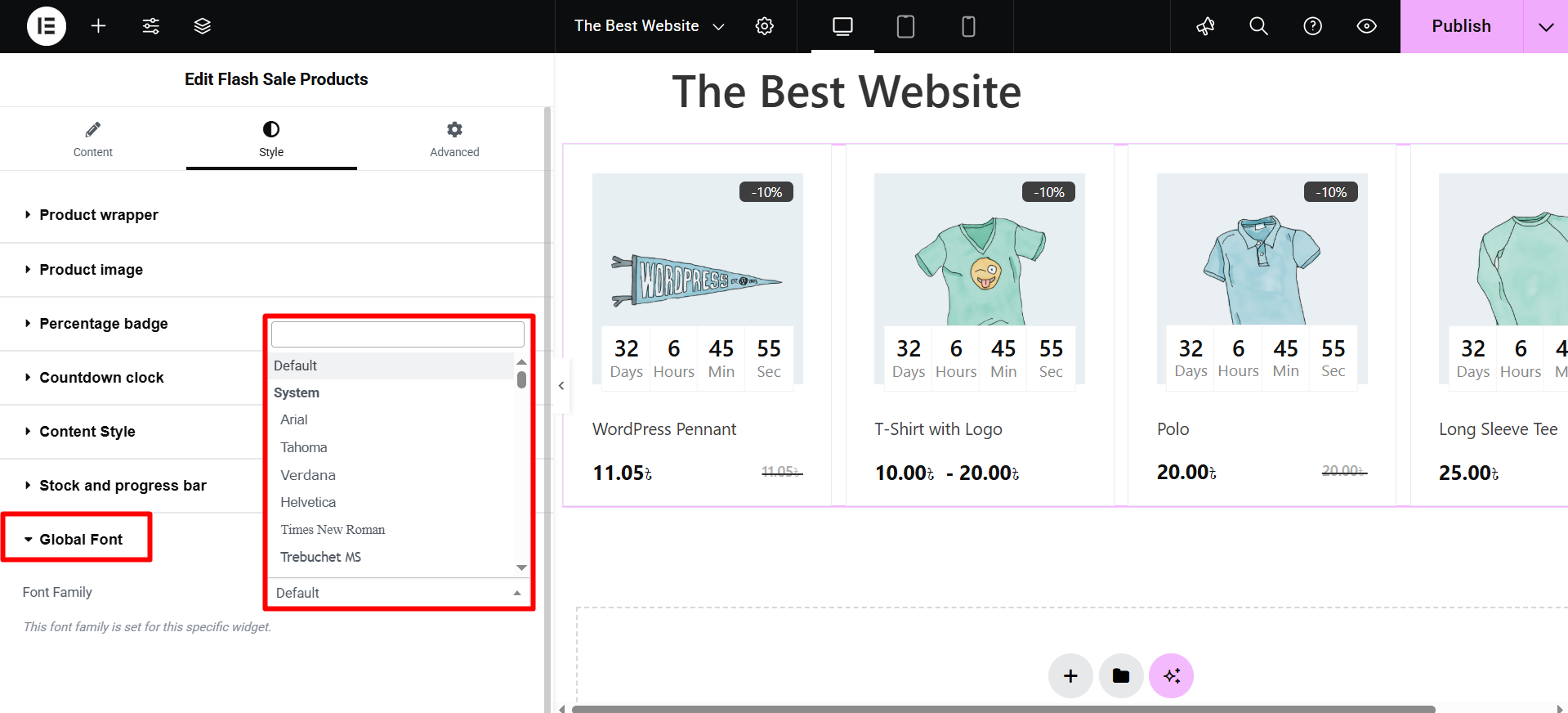The width and height of the screenshot is (1568, 713).
Task: Click the Add Template folder button
Action: point(1120,676)
